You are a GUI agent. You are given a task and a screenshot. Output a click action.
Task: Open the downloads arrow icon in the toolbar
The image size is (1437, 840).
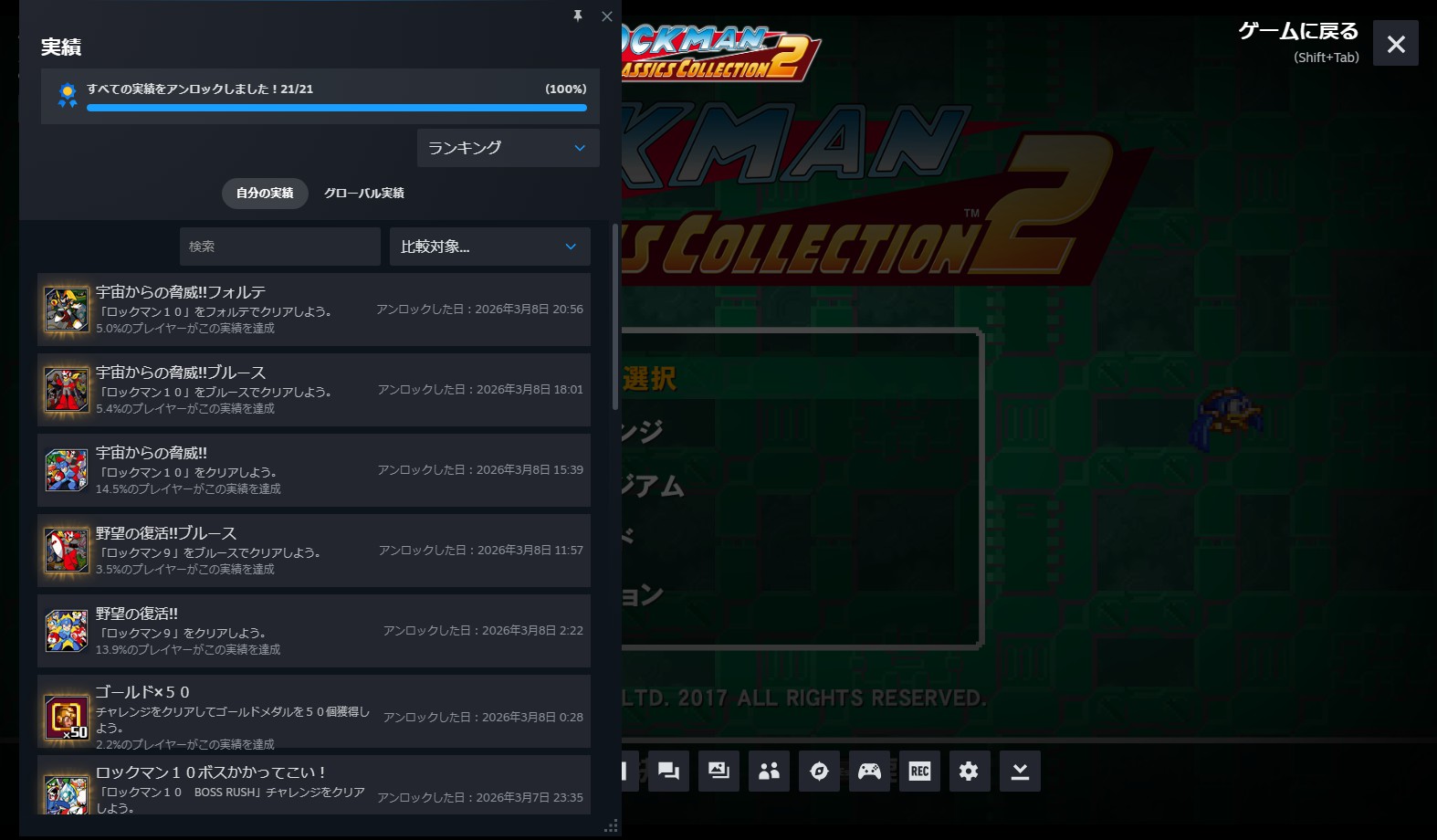coord(1020,772)
